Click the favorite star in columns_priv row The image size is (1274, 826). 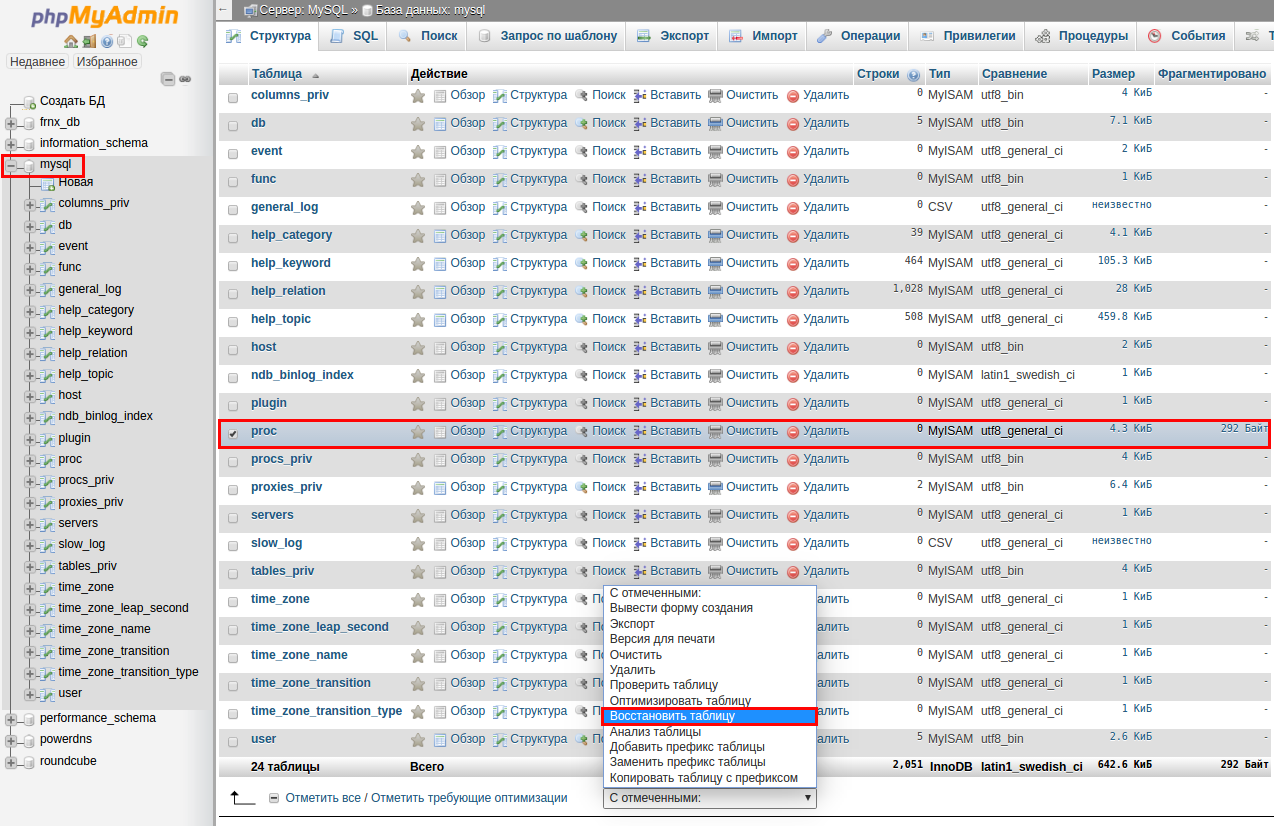point(418,95)
